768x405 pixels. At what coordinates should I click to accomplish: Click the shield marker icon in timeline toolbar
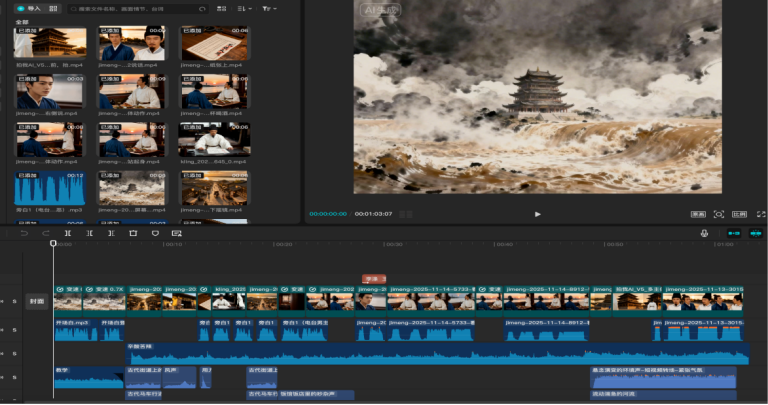[155, 233]
